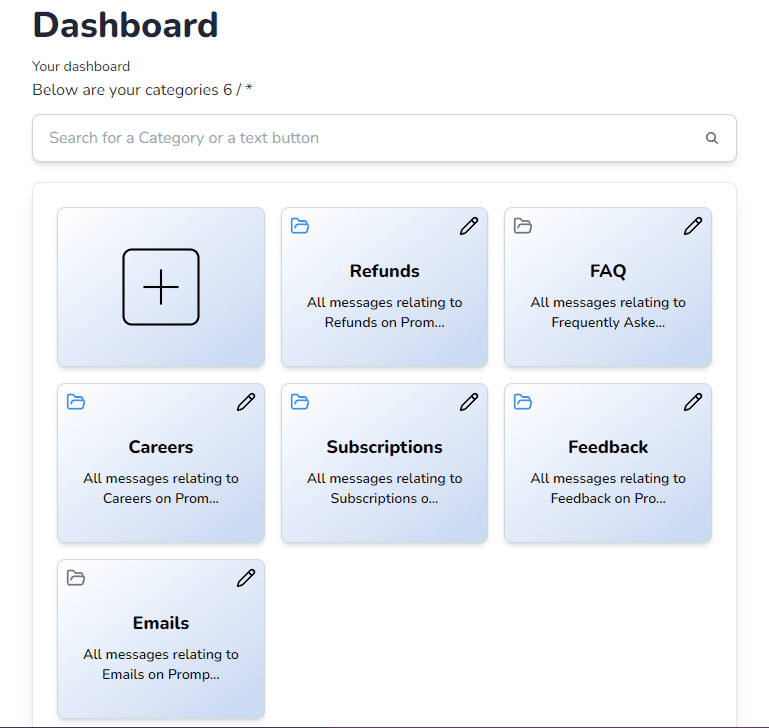The width and height of the screenshot is (769, 728).
Task: Click the search magnifier icon
Action: pyautogui.click(x=712, y=138)
